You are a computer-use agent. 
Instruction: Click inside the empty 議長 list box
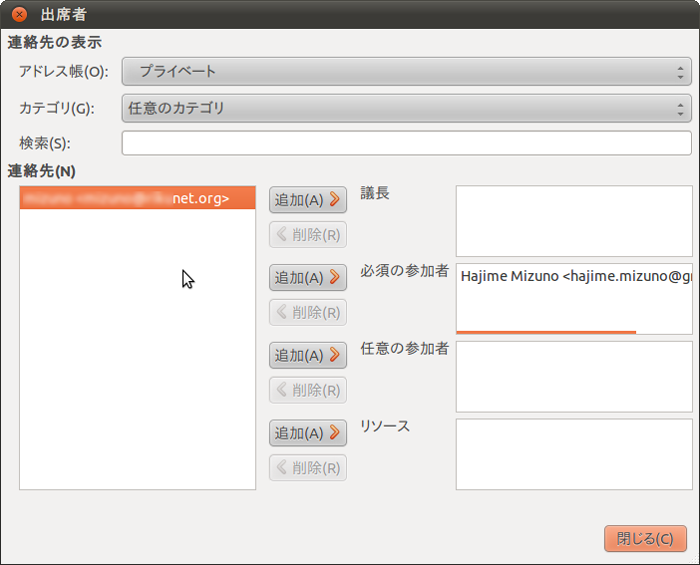click(x=574, y=221)
